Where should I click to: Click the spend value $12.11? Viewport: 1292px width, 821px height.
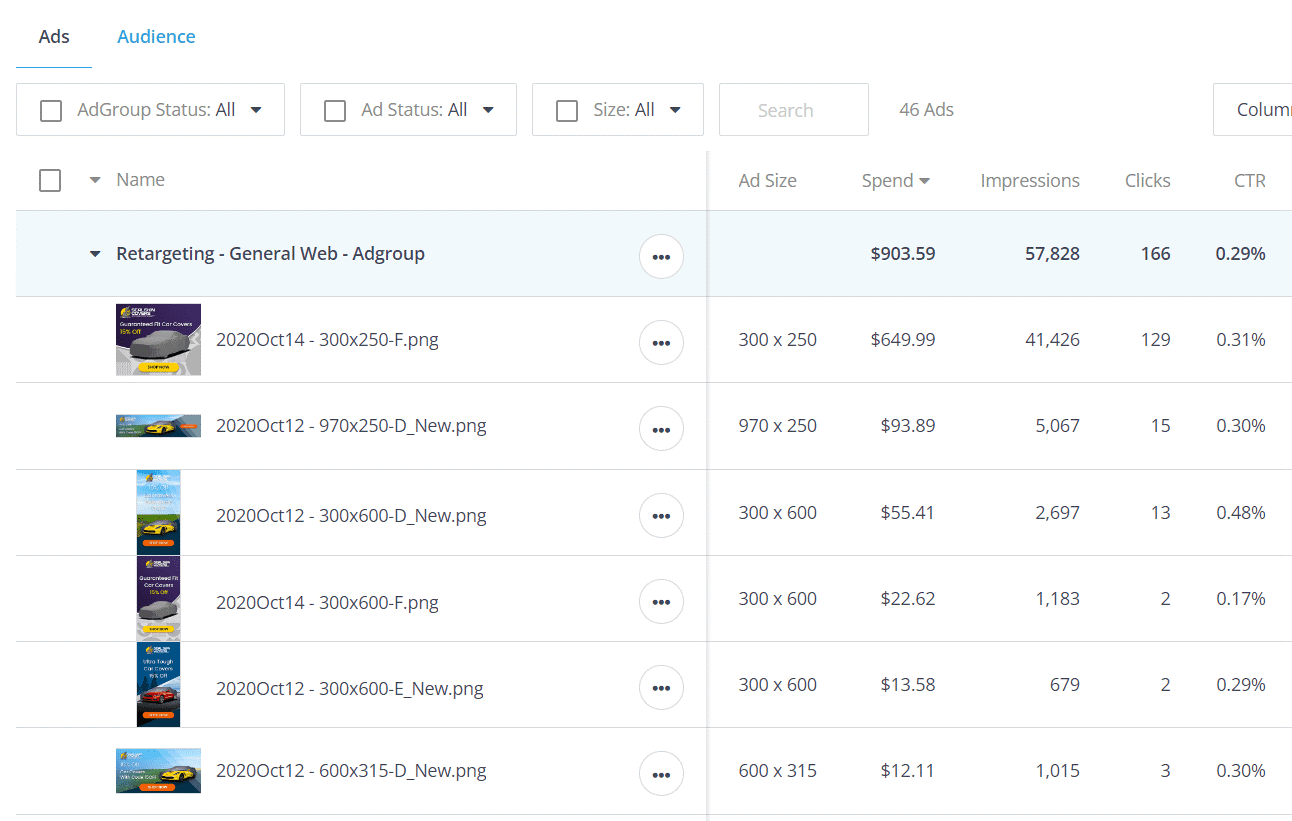point(908,771)
